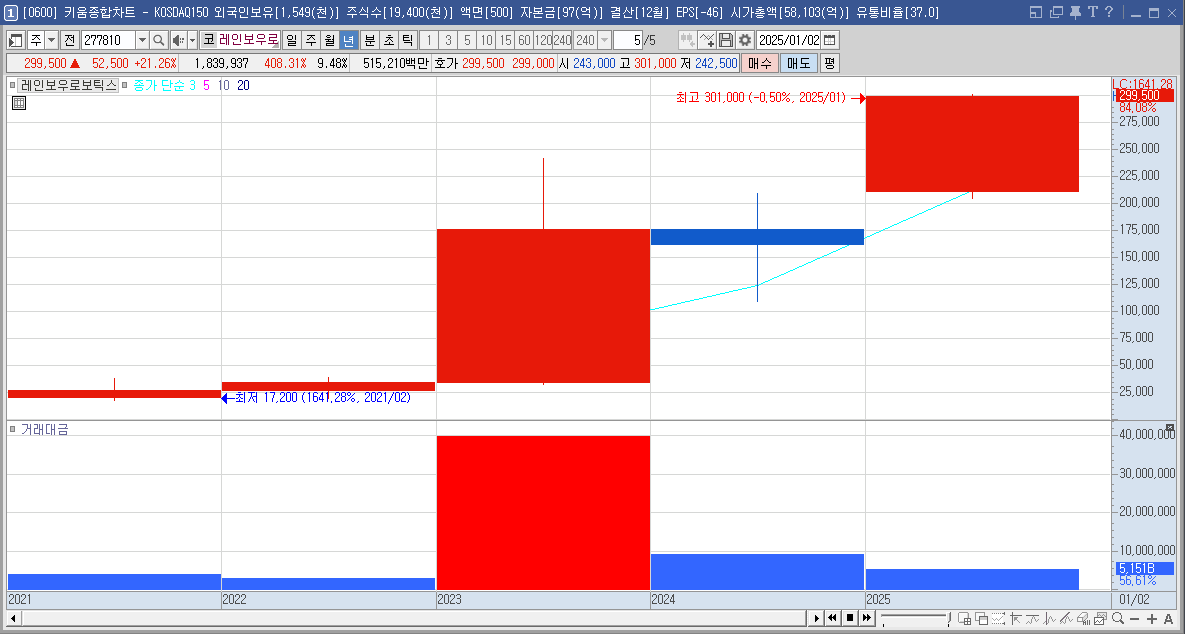Click the overlapping windows icon at bottom
The height and width of the screenshot is (634, 1185).
coord(982,618)
